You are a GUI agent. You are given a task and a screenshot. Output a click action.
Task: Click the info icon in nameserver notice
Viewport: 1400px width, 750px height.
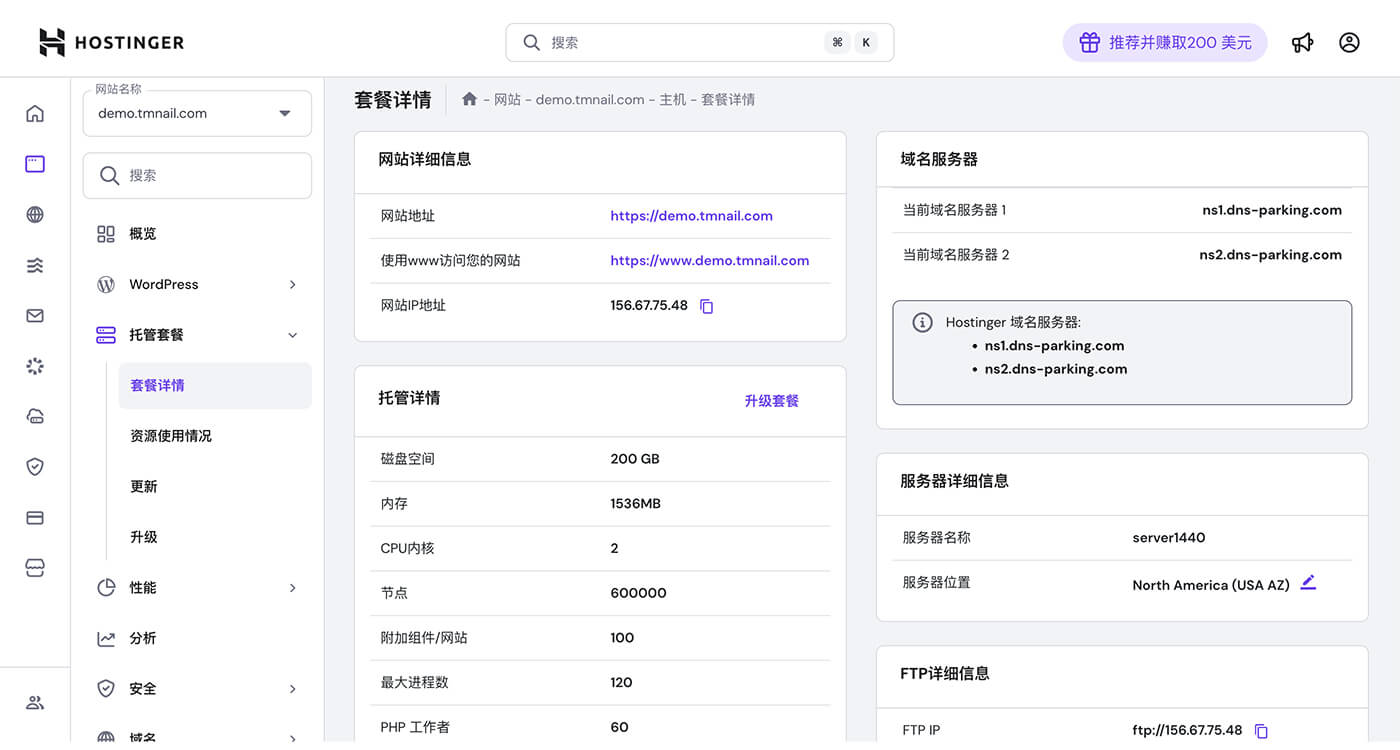(922, 322)
